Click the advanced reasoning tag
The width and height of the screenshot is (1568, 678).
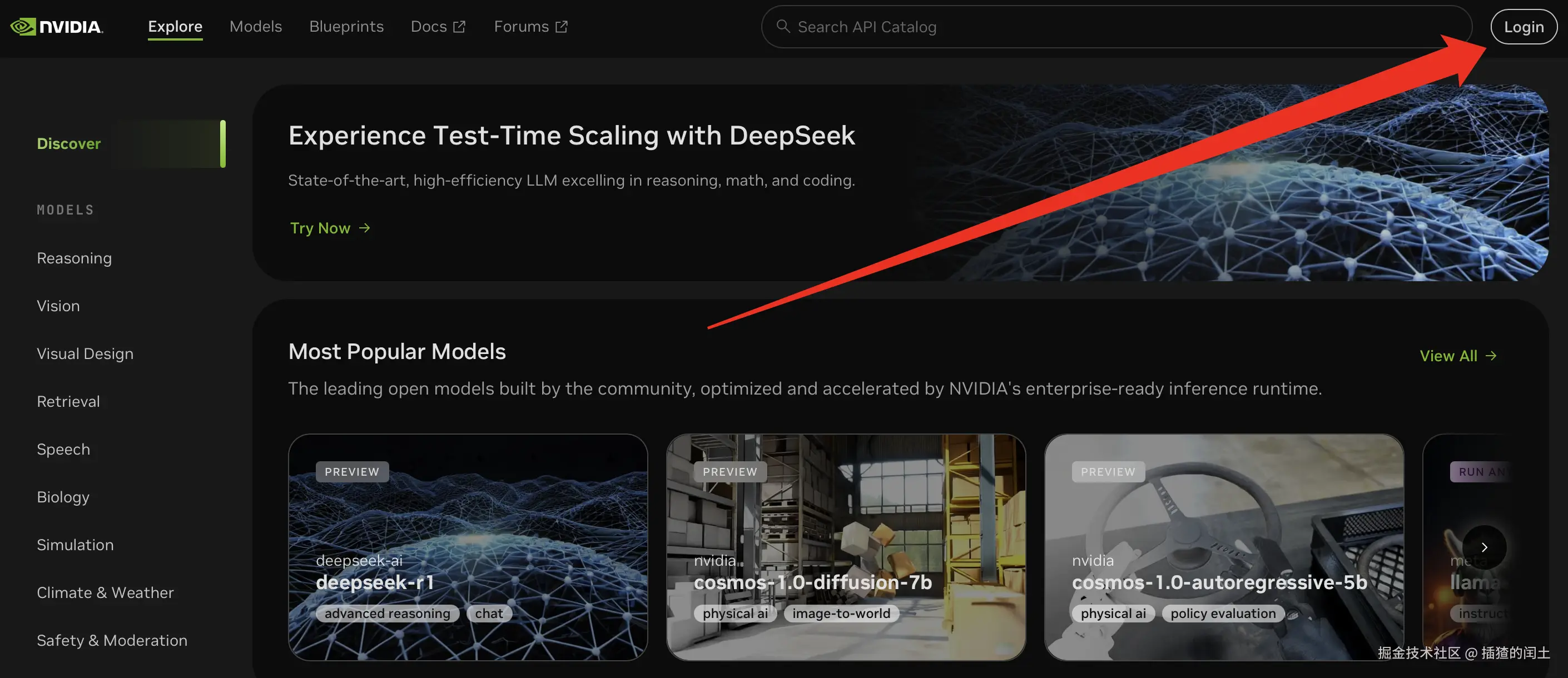point(387,614)
